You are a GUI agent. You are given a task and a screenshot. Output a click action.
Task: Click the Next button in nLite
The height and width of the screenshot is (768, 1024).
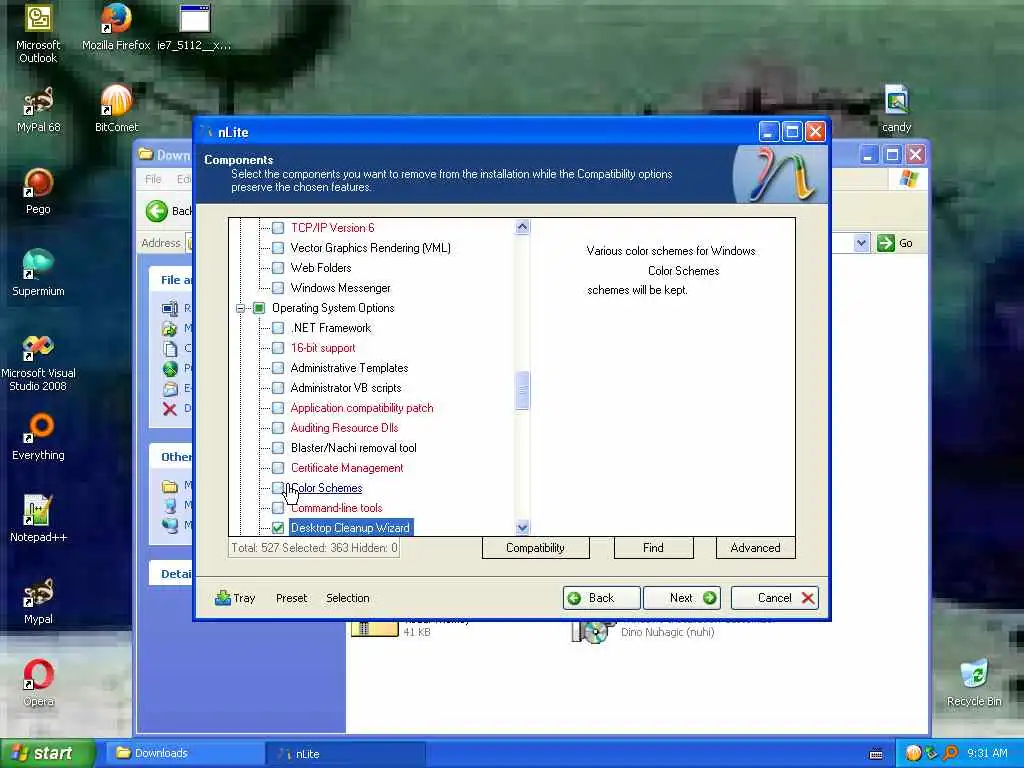pos(682,598)
